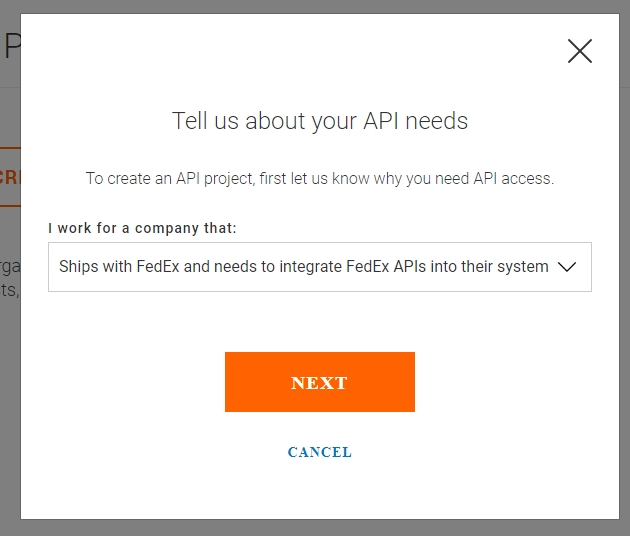This screenshot has width=630, height=536.
Task: Click the empty dialog area right of NEXT
Action: pyautogui.click(x=510, y=382)
